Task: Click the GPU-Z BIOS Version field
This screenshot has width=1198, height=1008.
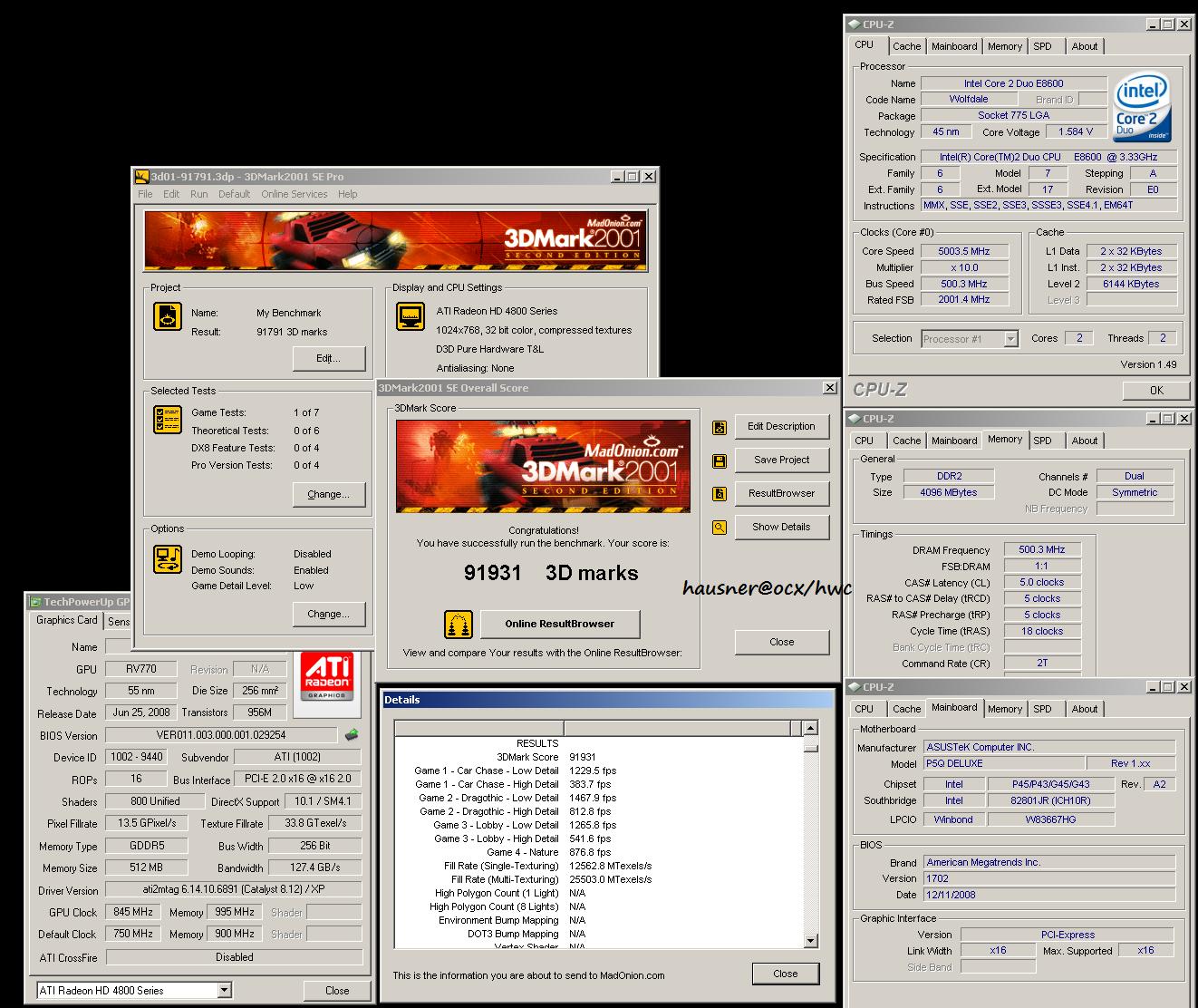Action: 221,735
